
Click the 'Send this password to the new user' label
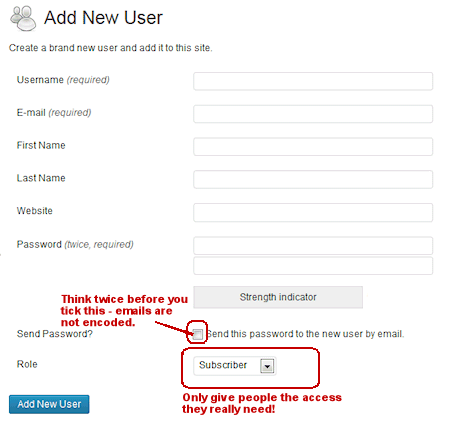coord(305,334)
